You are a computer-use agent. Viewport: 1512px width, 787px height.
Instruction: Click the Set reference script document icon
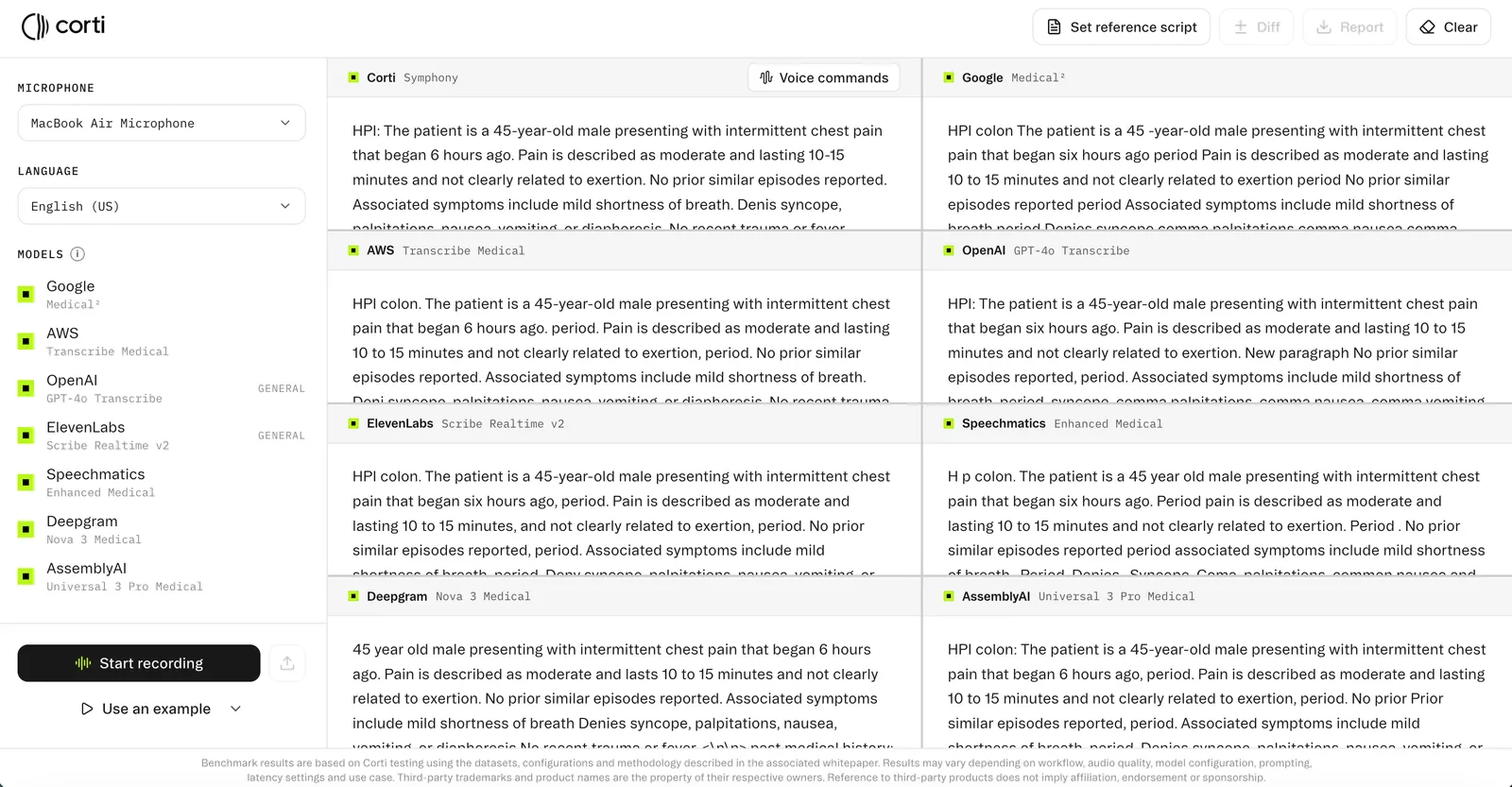(x=1054, y=27)
